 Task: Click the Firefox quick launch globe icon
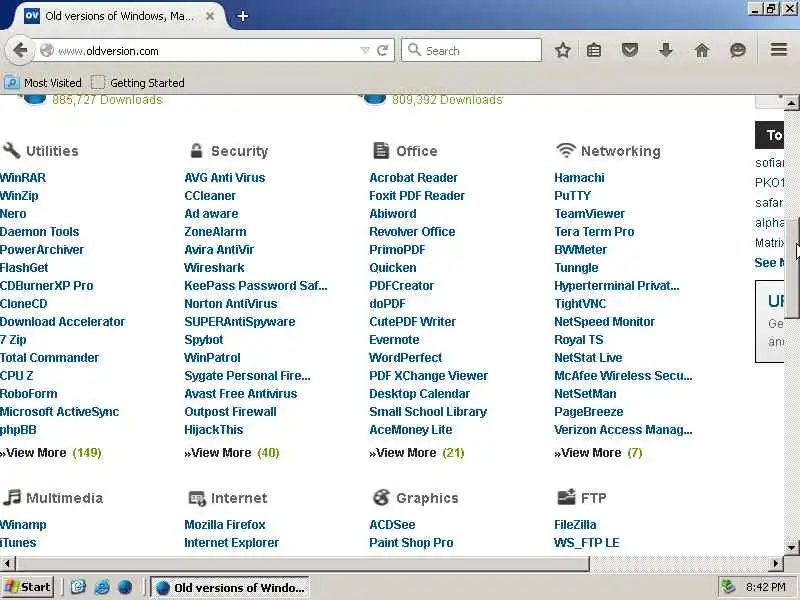tap(126, 587)
